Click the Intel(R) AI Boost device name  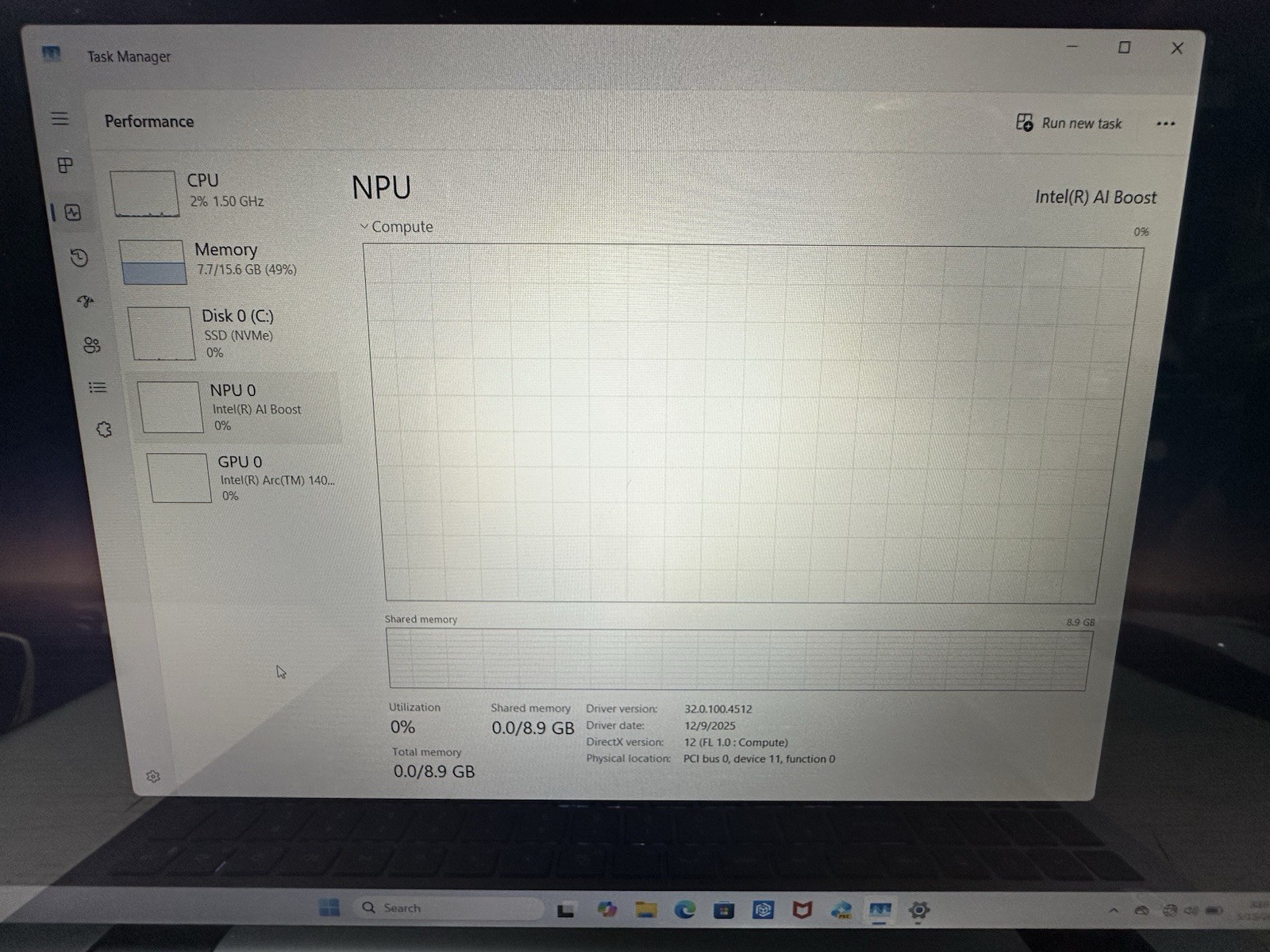1095,198
